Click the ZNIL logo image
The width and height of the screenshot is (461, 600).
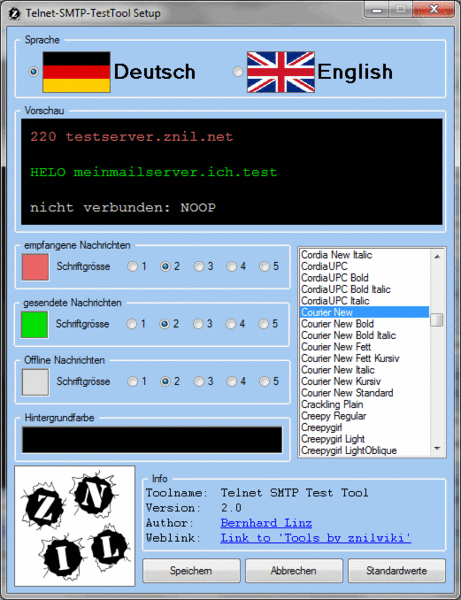click(x=75, y=526)
